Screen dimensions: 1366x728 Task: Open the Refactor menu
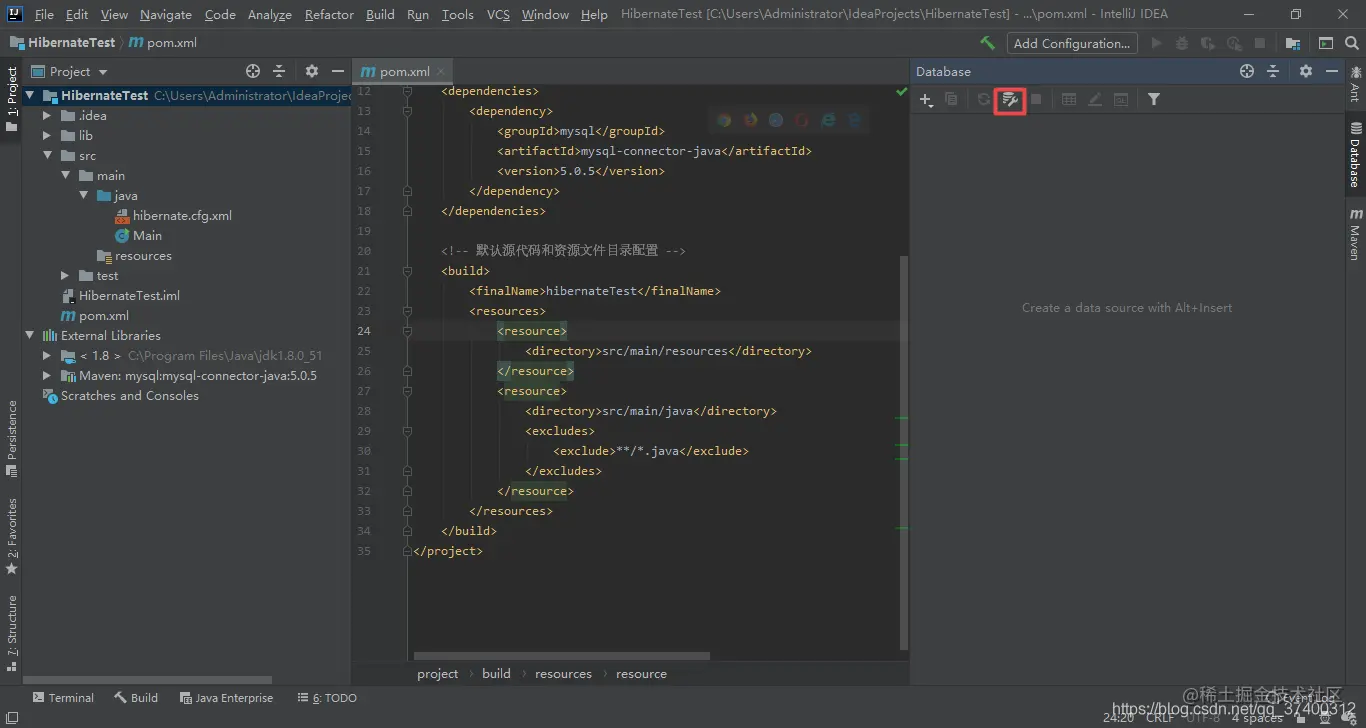[x=329, y=14]
